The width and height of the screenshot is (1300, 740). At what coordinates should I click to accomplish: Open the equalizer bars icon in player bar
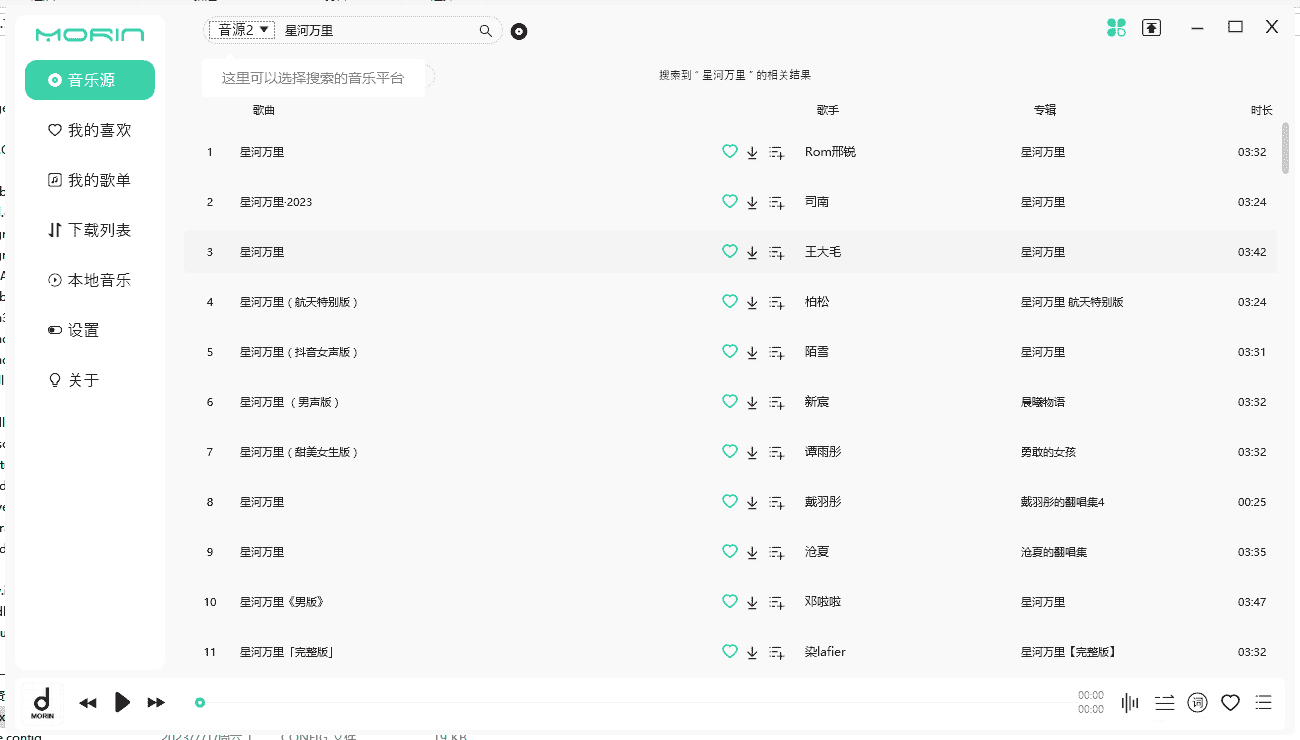[x=1130, y=703]
